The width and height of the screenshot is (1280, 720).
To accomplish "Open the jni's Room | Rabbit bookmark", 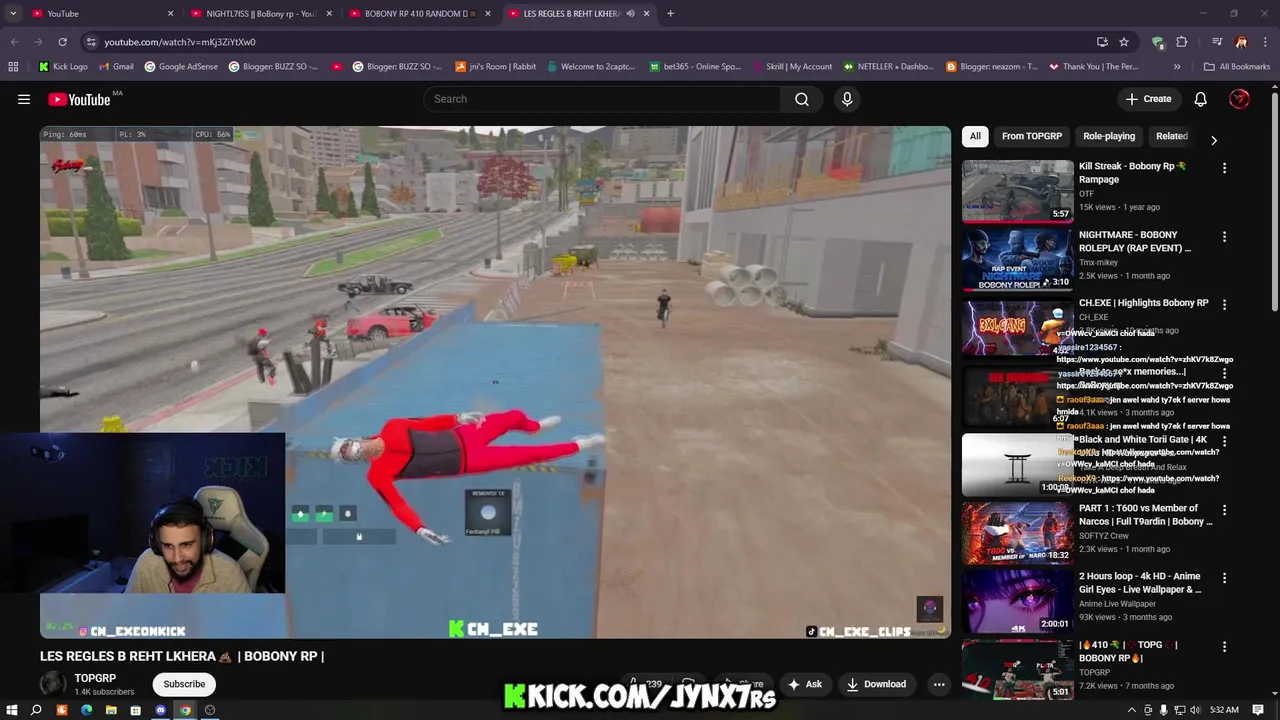I will point(495,67).
